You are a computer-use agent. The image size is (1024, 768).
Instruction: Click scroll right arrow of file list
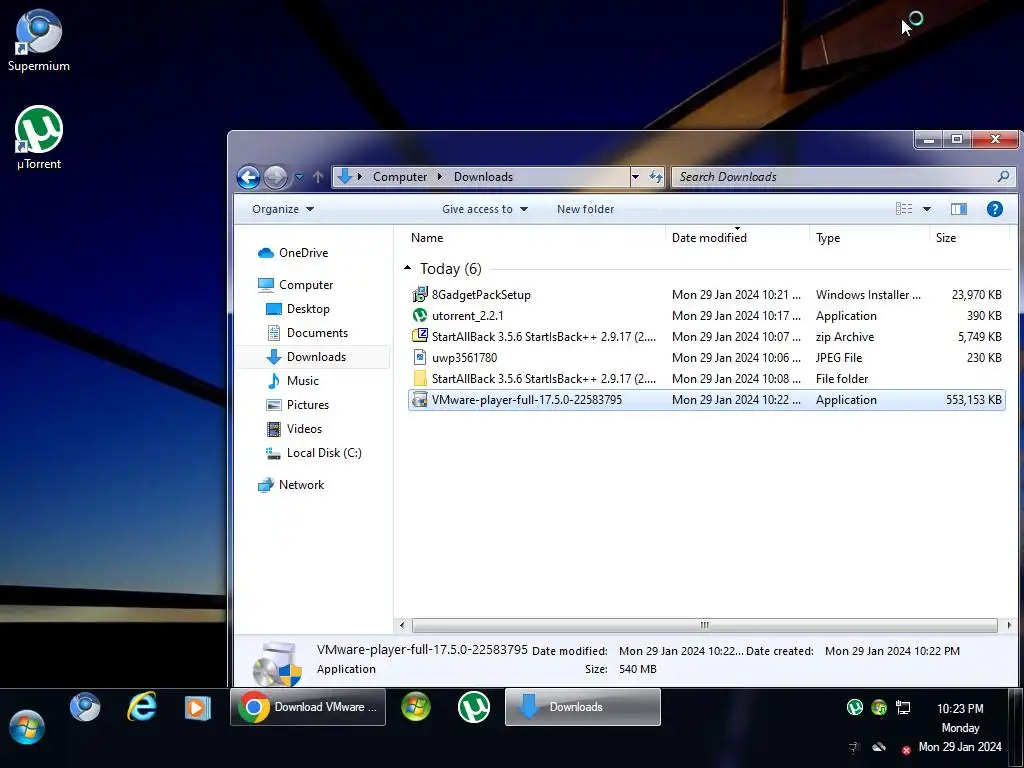coord(1009,626)
